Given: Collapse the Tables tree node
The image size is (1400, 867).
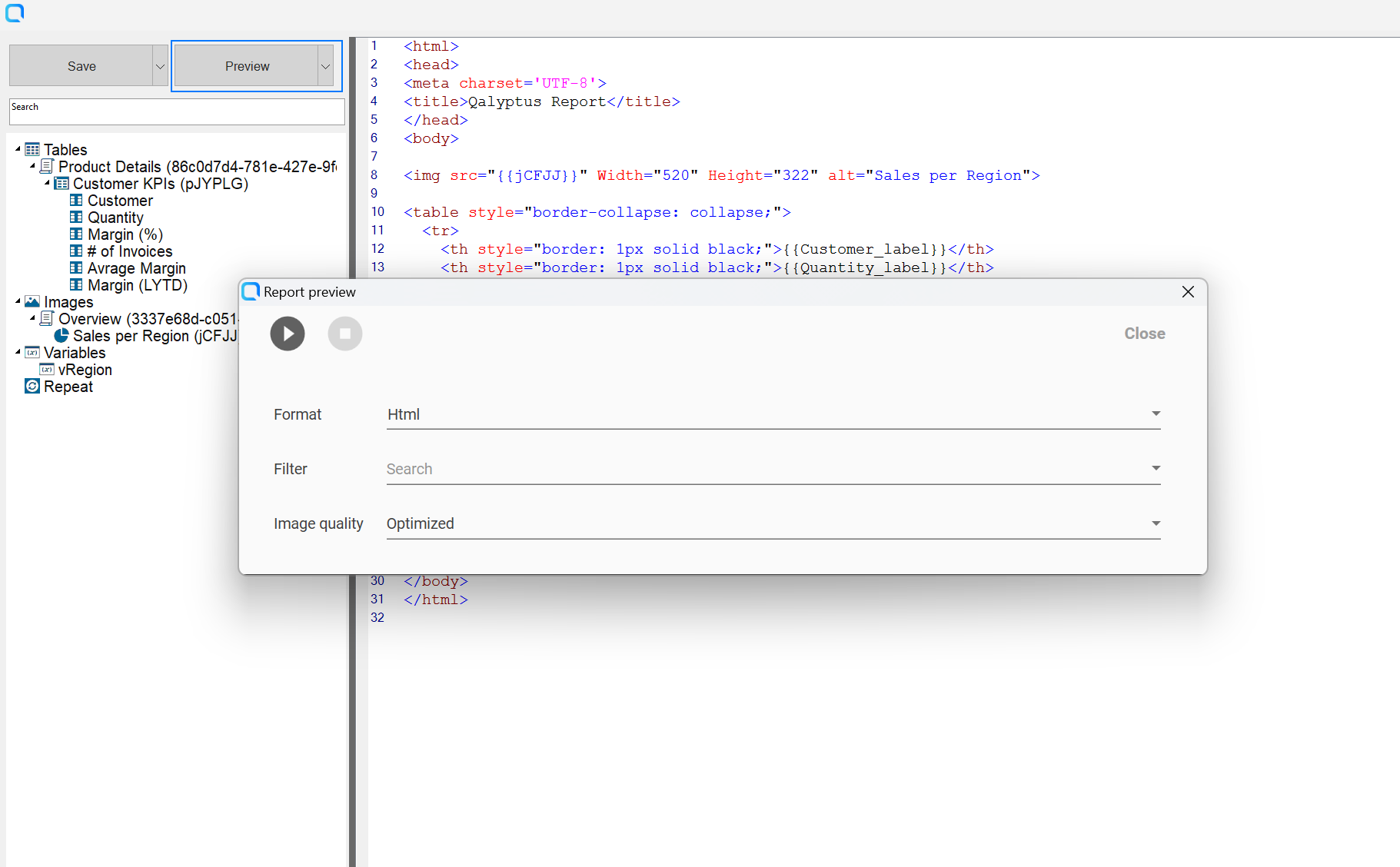Looking at the screenshot, I should click(18, 149).
